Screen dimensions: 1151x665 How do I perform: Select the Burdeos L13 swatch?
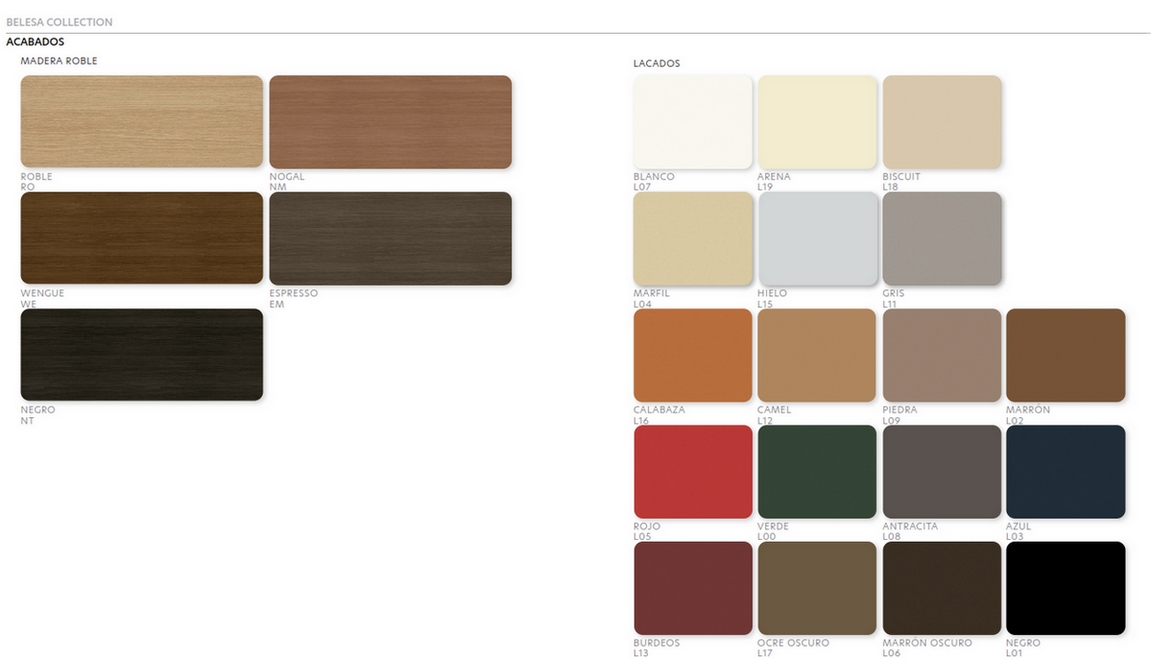[693, 589]
